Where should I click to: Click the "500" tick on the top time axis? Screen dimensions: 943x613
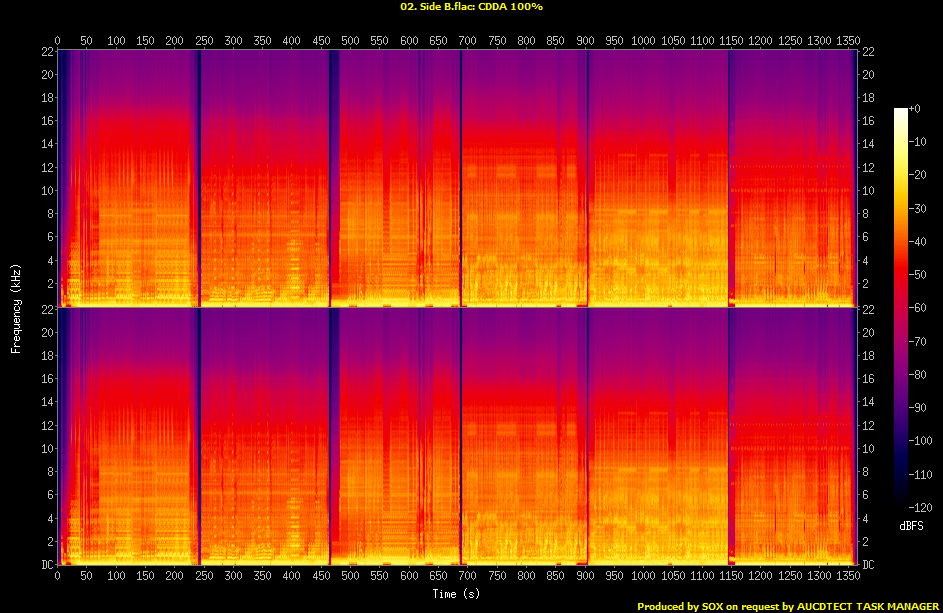pyautogui.click(x=350, y=41)
